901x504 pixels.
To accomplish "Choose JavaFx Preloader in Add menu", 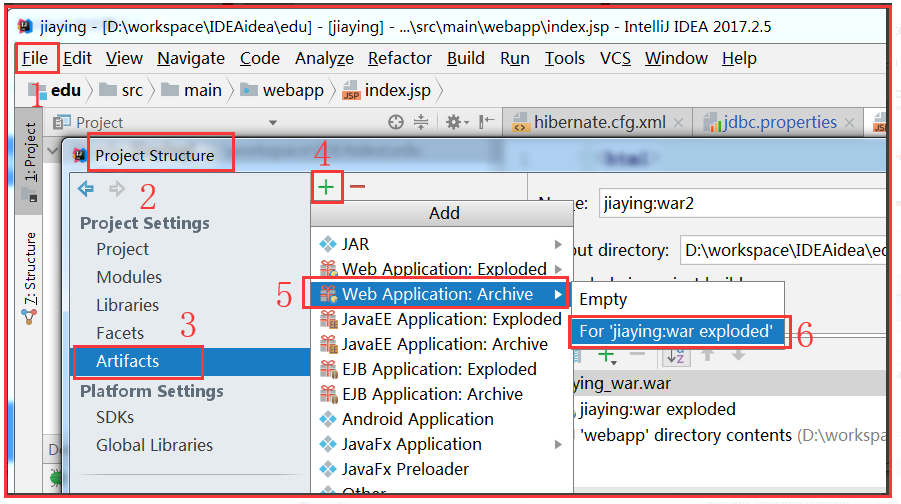I will (x=442, y=469).
